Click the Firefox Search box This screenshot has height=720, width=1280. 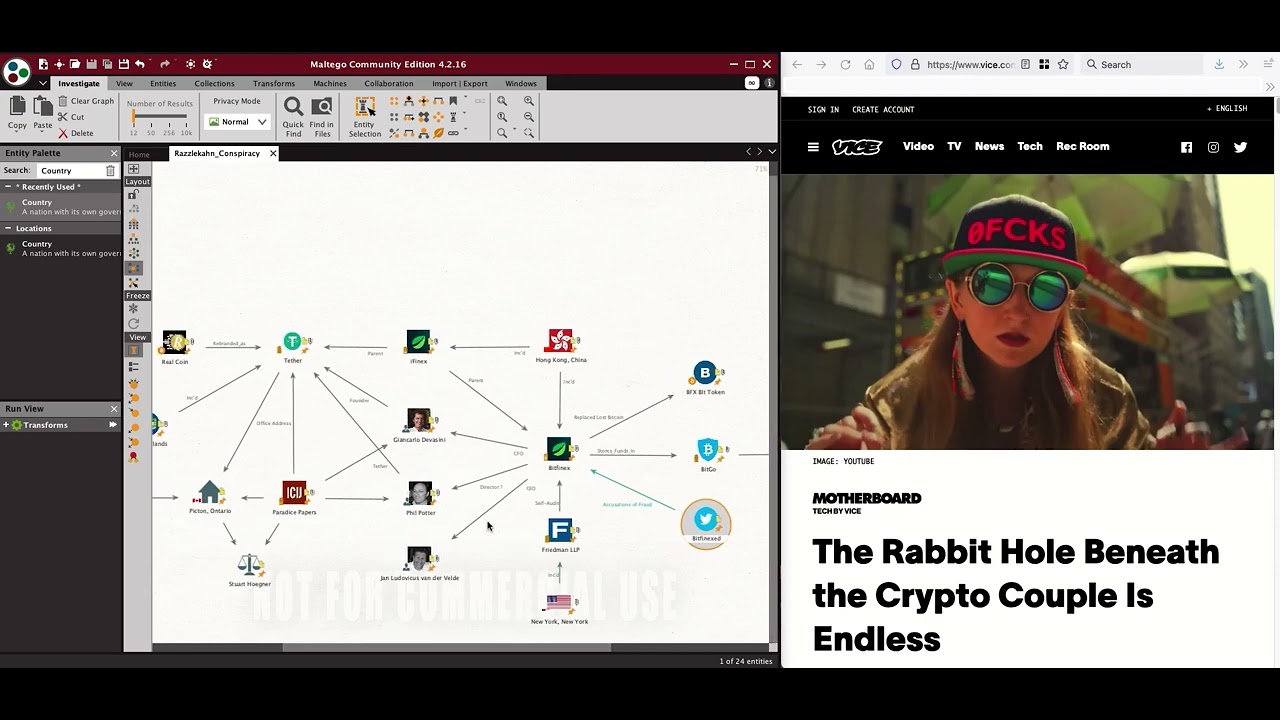pos(1143,64)
